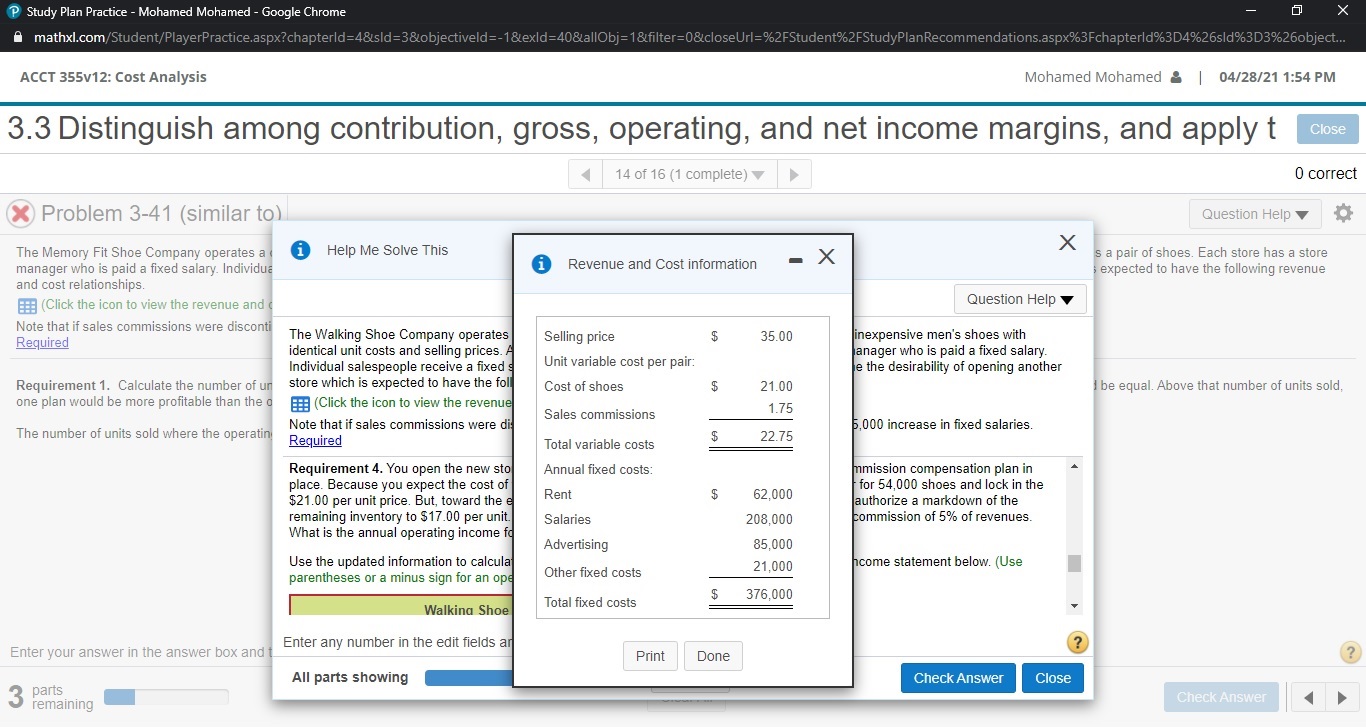This screenshot has height=728, width=1366.
Task: Click the Selling price value 35.00
Action: (x=776, y=337)
